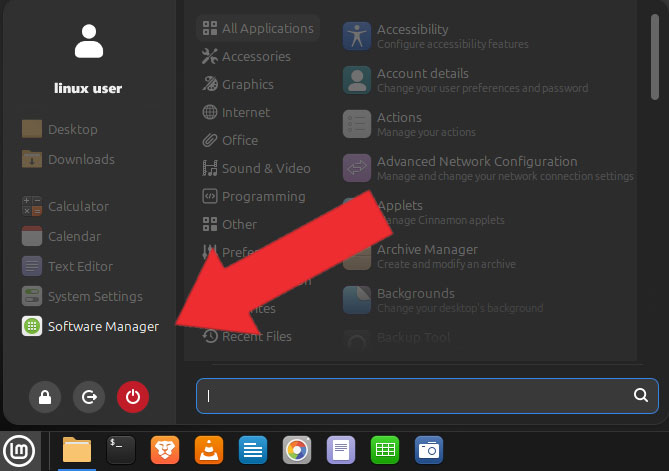The image size is (669, 471).
Task: Launch the screenshot camera icon in taskbar
Action: tap(429, 450)
